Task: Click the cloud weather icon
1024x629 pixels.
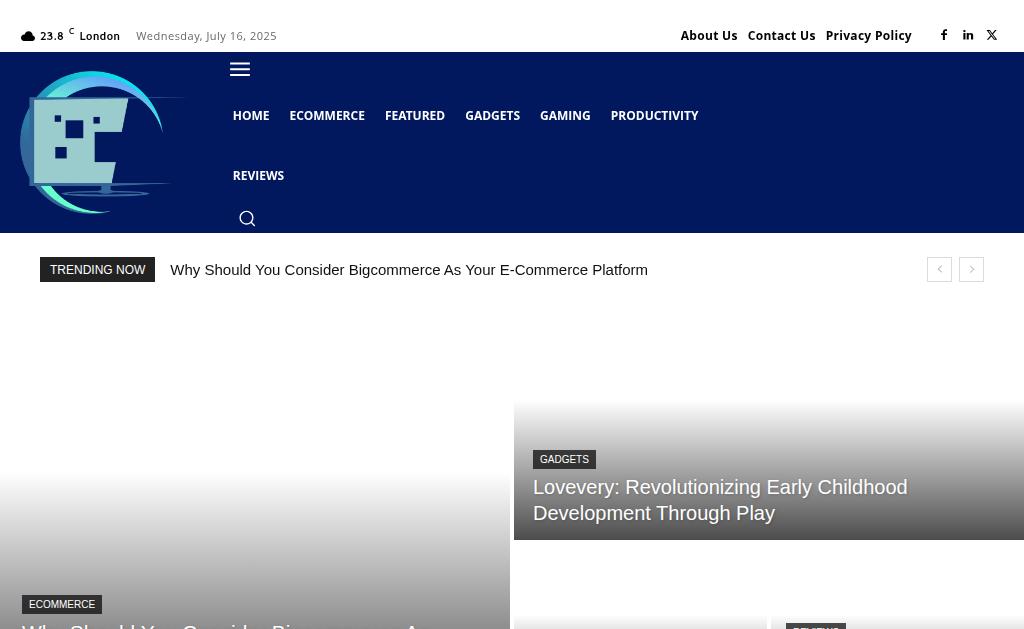Action: point(28,37)
